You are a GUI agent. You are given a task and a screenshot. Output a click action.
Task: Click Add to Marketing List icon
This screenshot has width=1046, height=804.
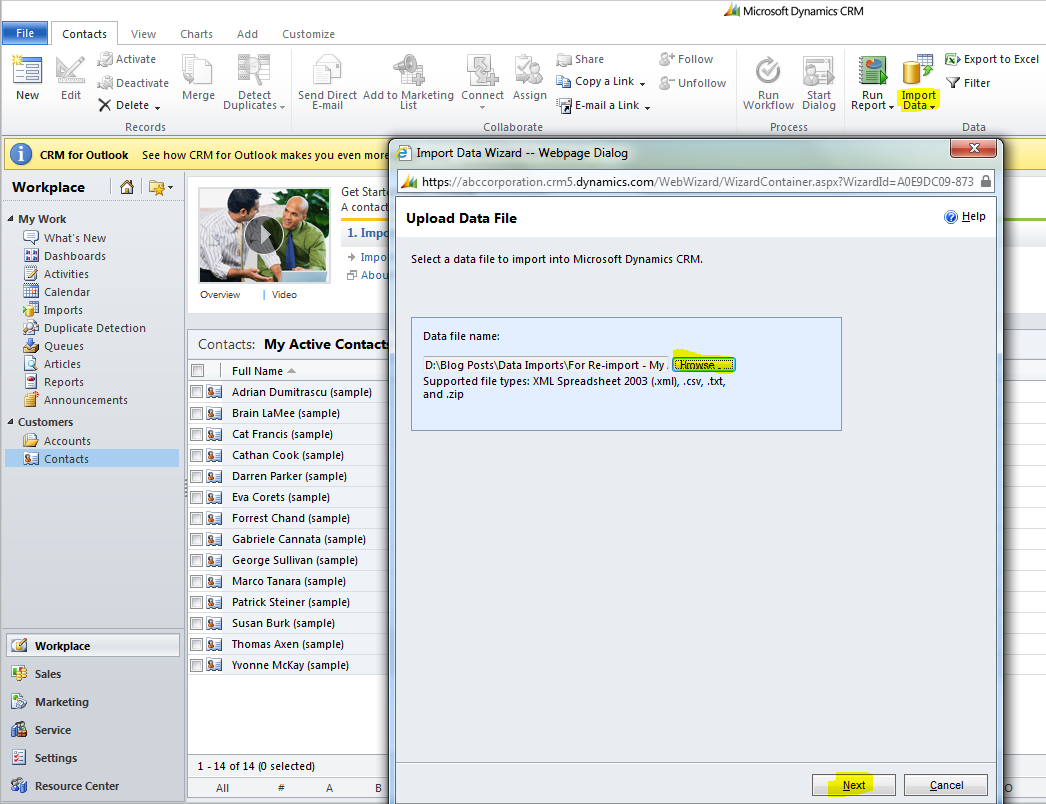(408, 72)
